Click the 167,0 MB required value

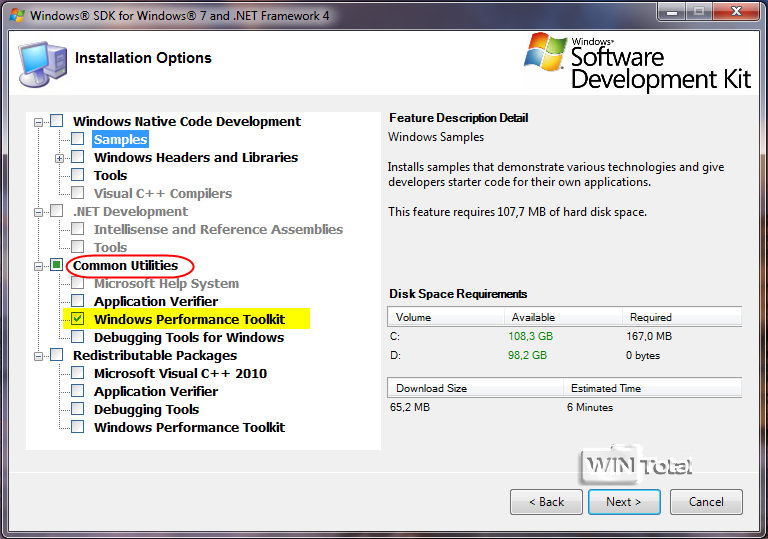click(649, 336)
